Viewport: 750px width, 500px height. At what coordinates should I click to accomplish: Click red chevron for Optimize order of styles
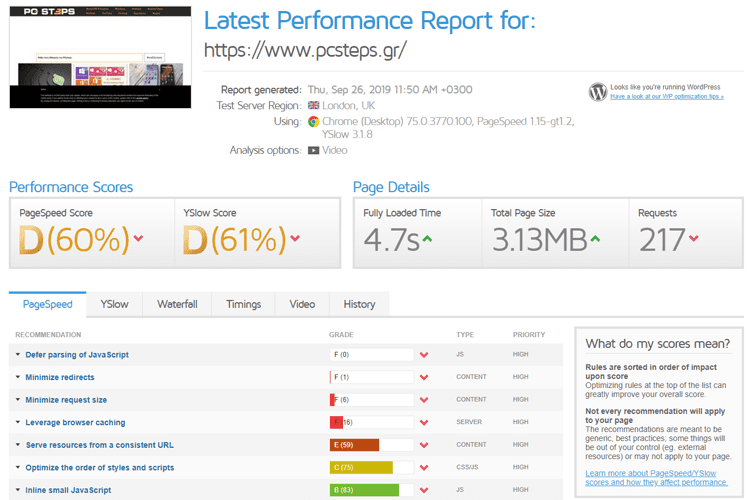click(x=424, y=467)
